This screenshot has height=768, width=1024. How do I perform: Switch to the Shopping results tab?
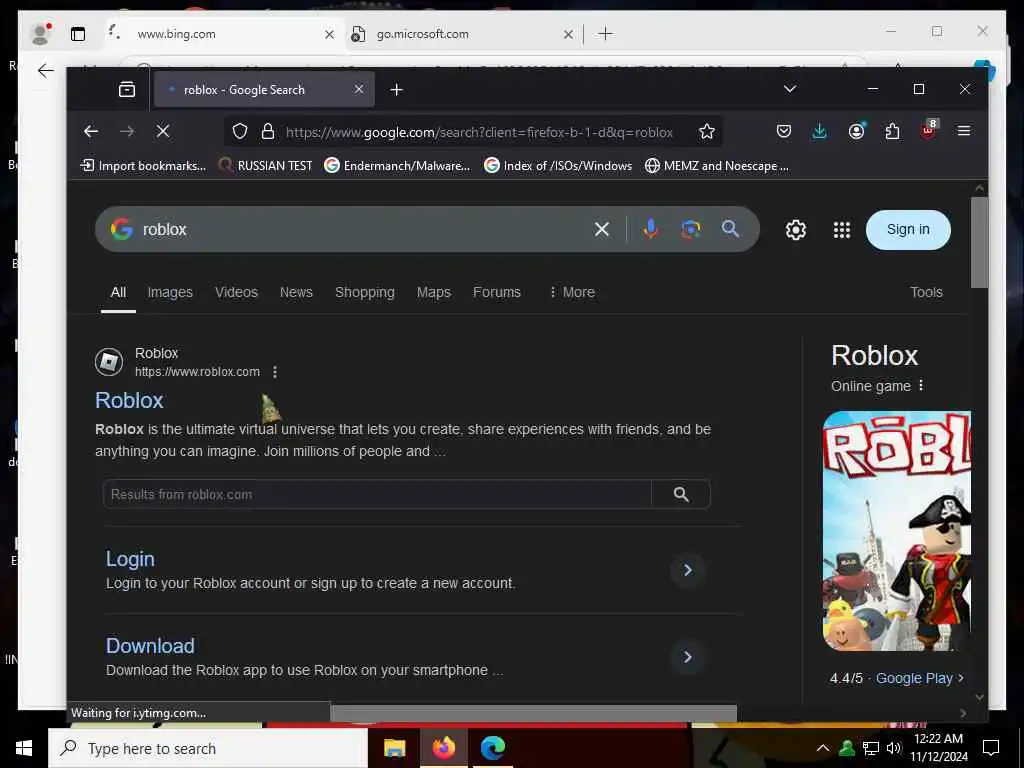tap(365, 292)
